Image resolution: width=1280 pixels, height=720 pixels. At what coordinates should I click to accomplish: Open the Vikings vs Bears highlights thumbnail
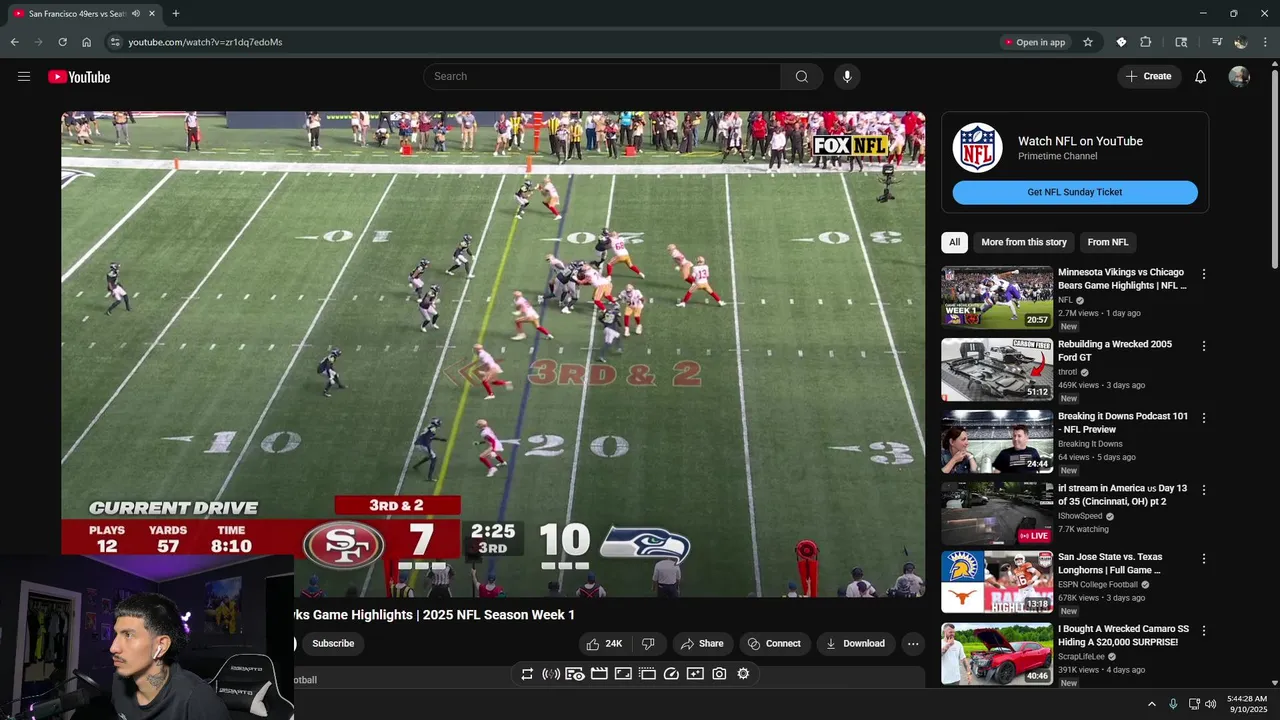click(997, 297)
